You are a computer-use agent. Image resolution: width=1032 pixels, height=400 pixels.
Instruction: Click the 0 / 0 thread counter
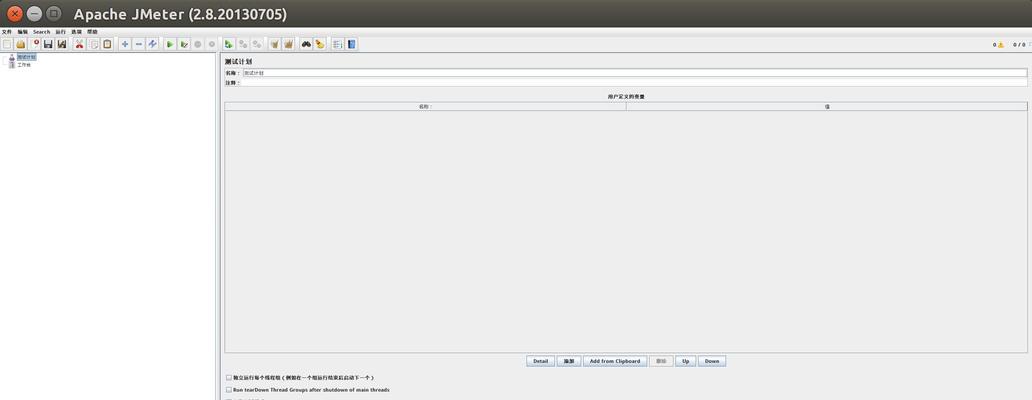[1019, 45]
